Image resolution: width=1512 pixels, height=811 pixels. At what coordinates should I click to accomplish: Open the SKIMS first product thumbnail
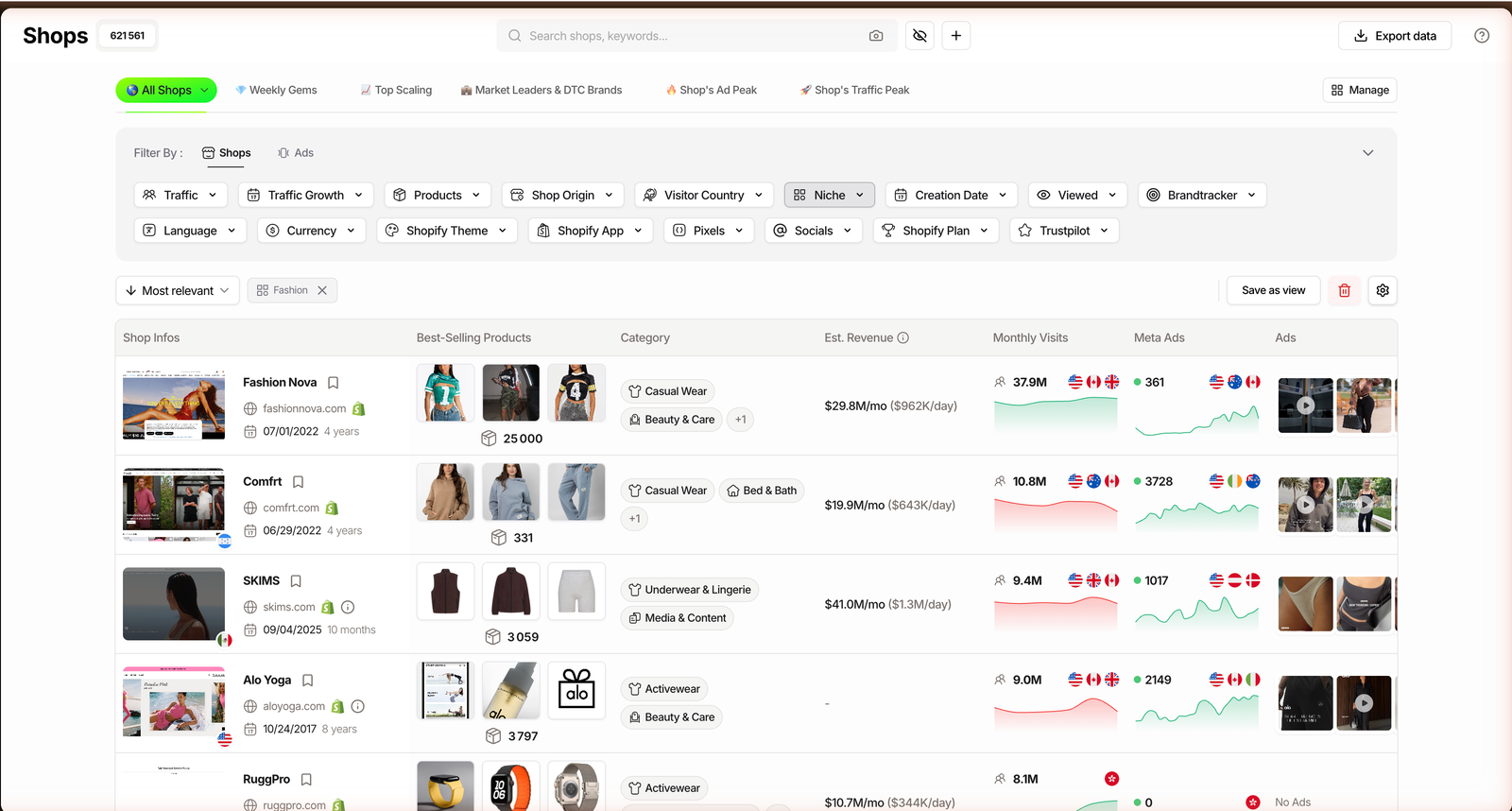pyautogui.click(x=445, y=591)
